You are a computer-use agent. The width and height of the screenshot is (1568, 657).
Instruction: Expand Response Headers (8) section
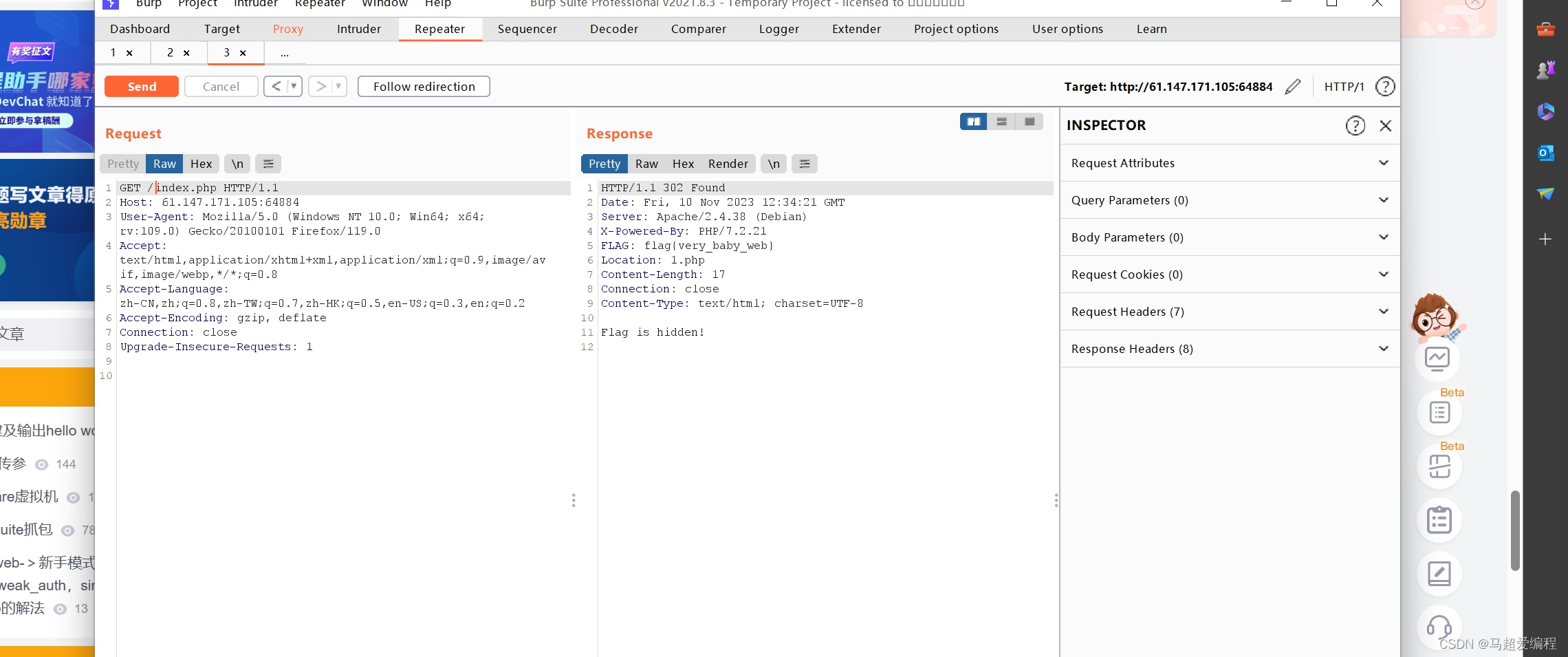point(1230,349)
